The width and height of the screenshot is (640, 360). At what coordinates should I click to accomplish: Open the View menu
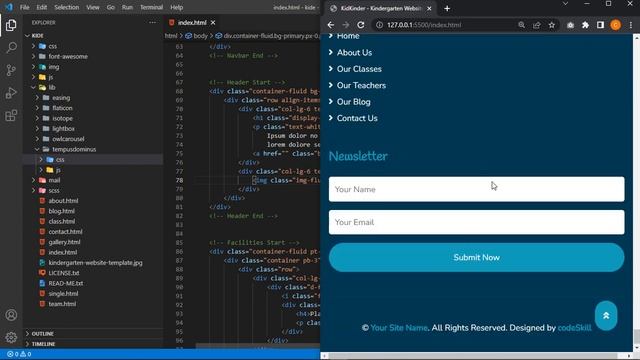coord(93,7)
